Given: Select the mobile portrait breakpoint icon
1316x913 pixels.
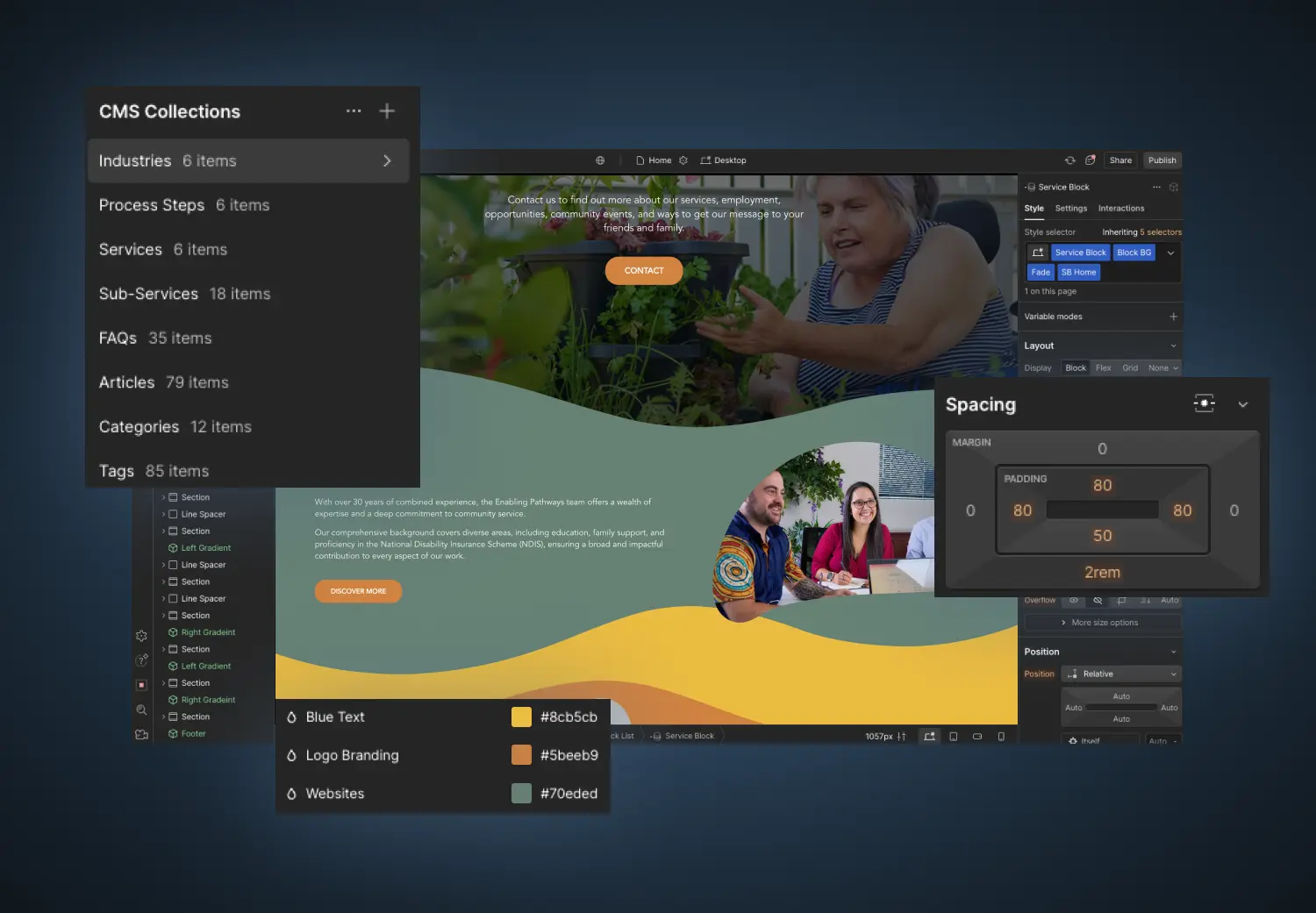Looking at the screenshot, I should click(1001, 737).
